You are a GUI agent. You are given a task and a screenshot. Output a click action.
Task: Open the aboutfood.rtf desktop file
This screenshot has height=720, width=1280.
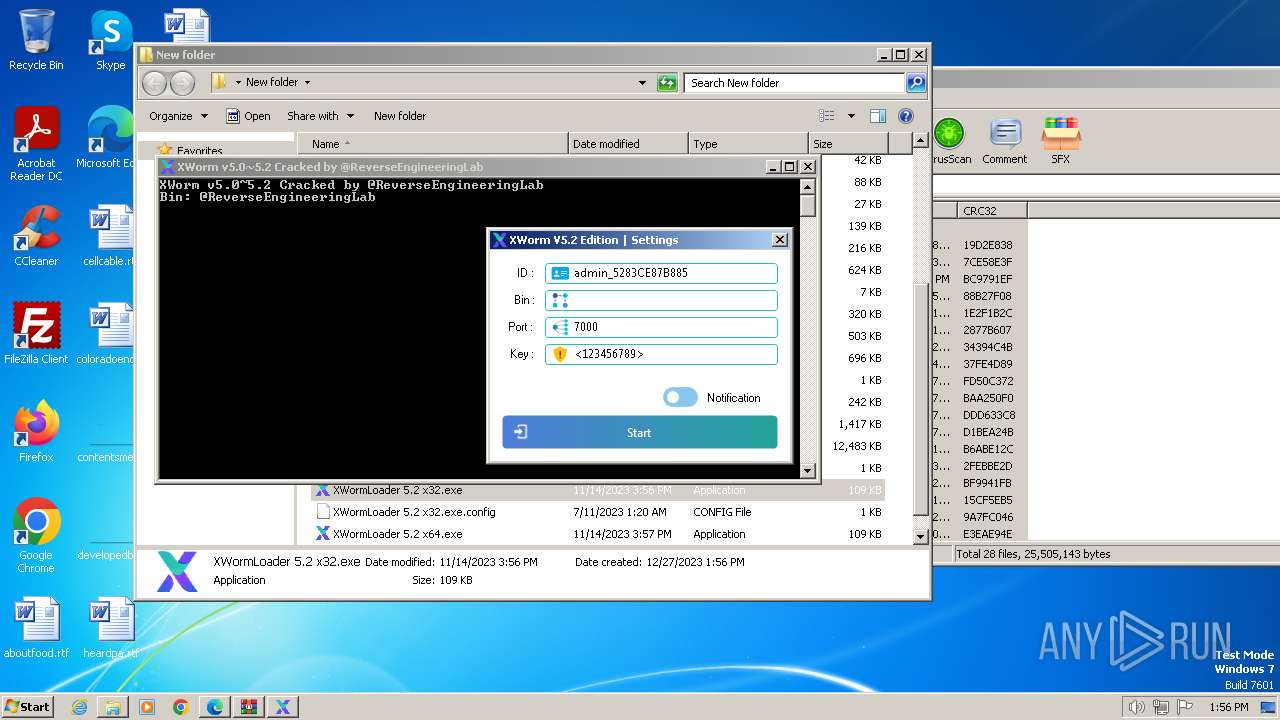[x=36, y=628]
